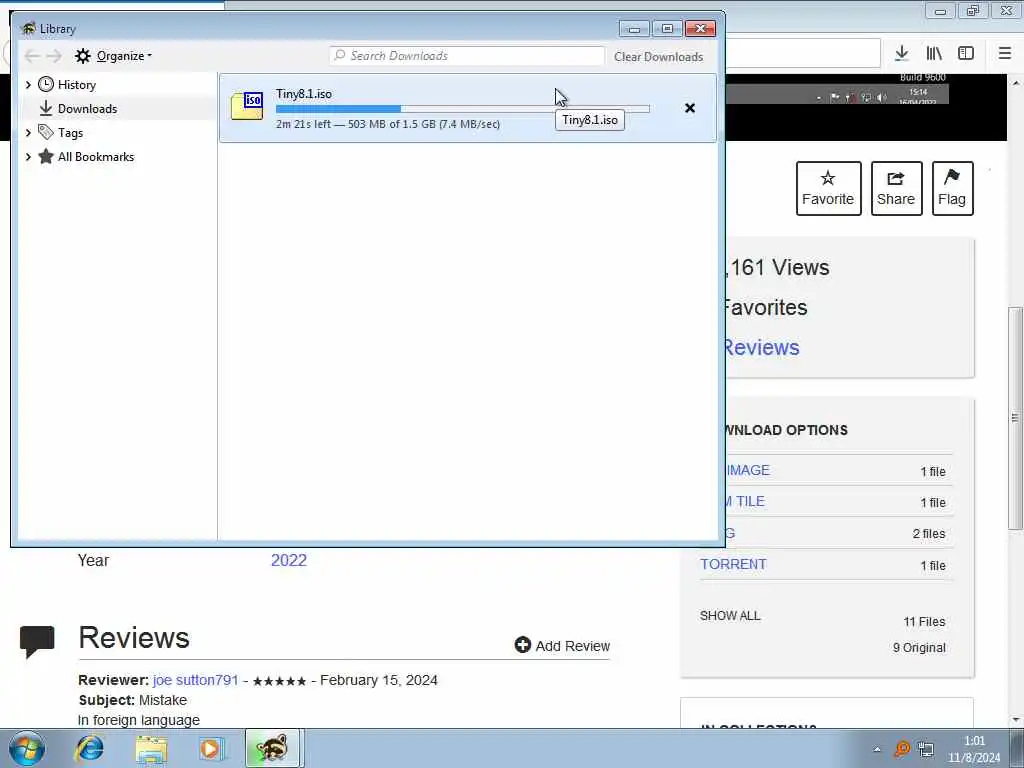Click the IMAGE download option link
This screenshot has height=768, width=1024.
coord(748,470)
